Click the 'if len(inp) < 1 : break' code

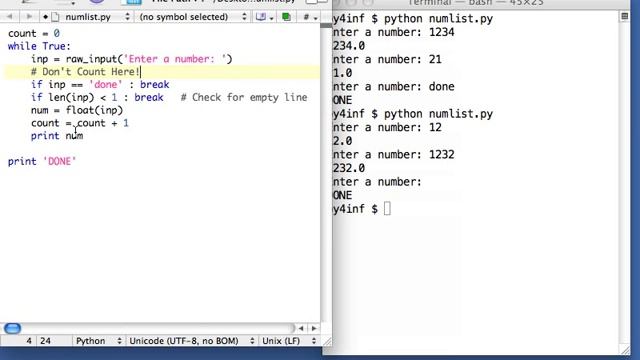(97, 98)
